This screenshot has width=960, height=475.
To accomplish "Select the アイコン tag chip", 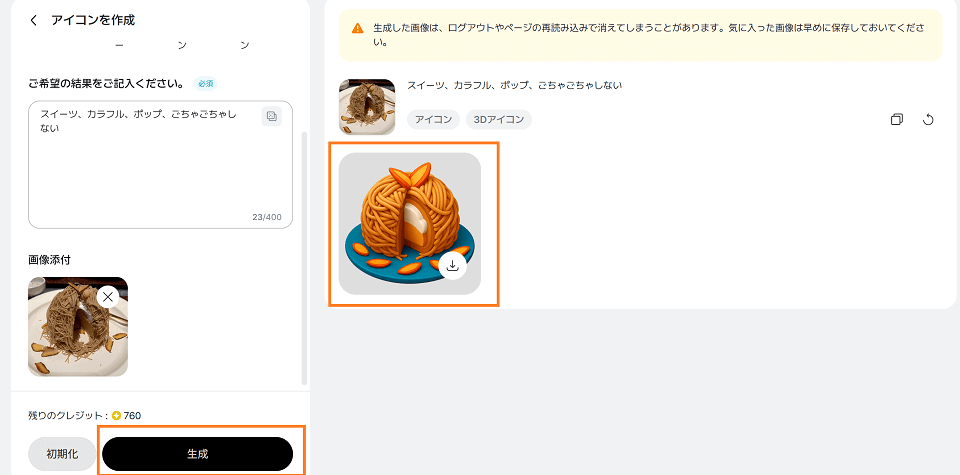I will pyautogui.click(x=433, y=119).
